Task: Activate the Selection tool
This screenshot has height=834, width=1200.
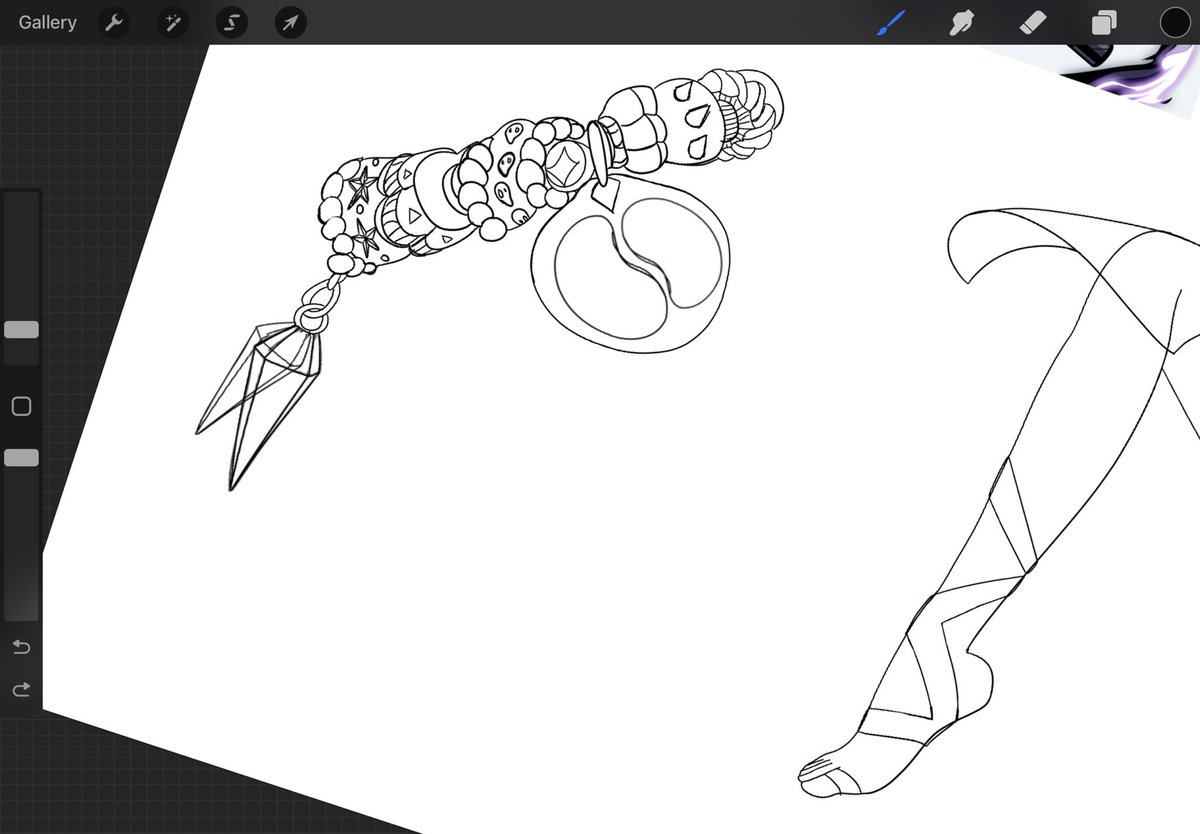Action: point(232,22)
